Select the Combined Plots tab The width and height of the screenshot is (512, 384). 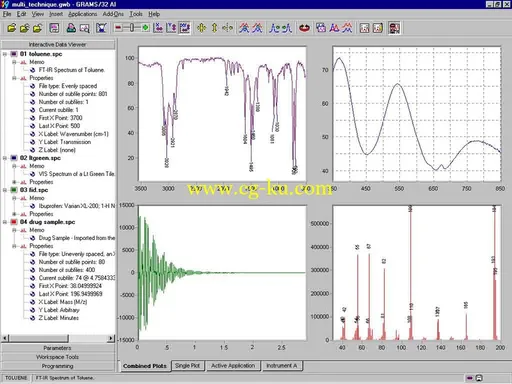point(145,366)
